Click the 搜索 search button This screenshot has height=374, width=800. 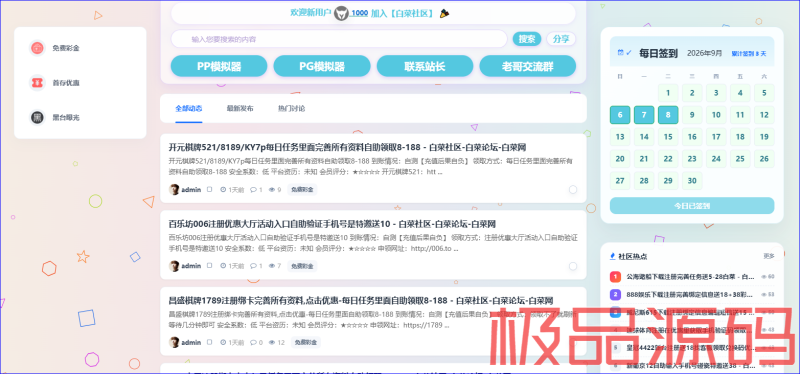[527, 39]
